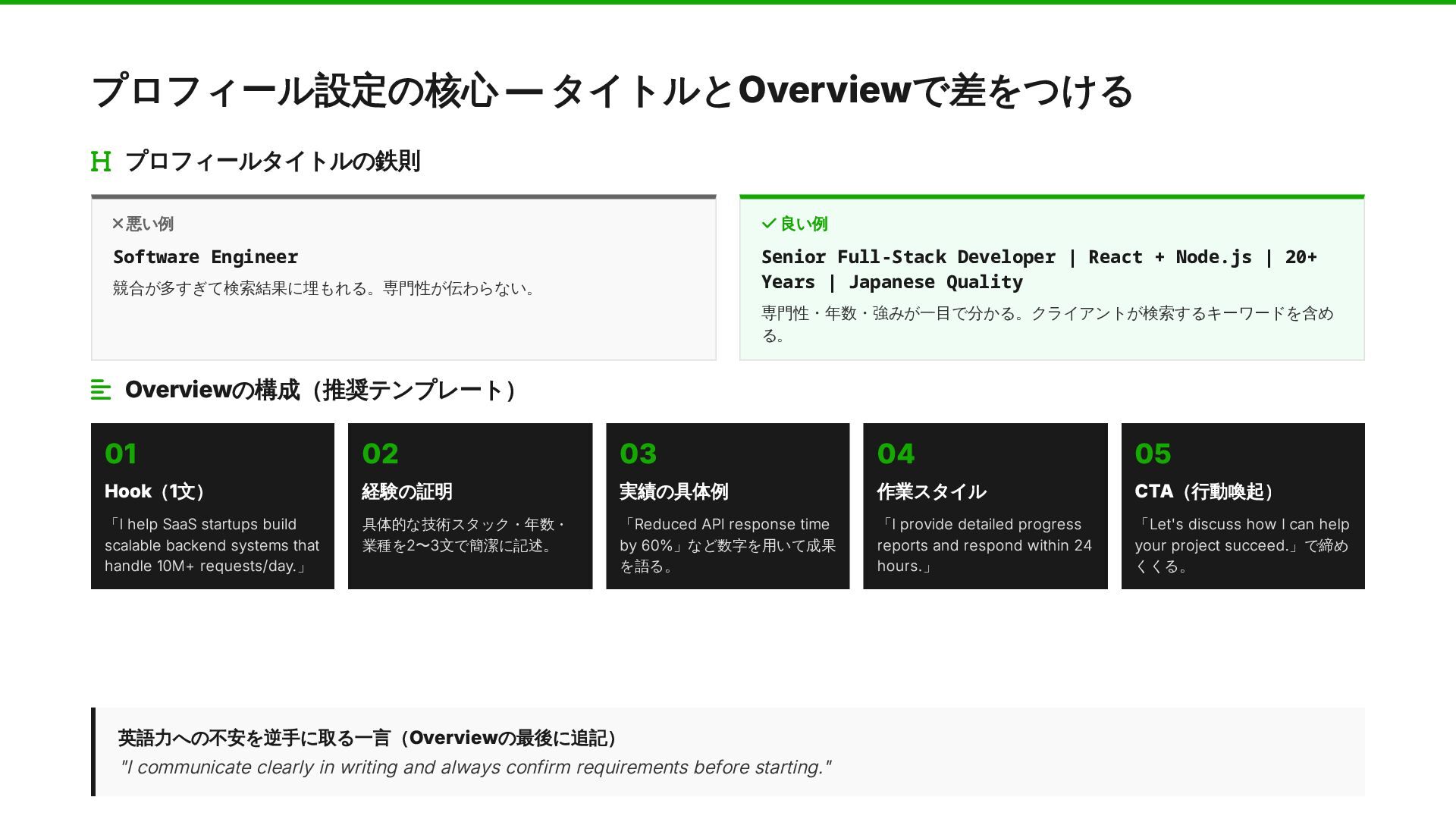Viewport: 1456px width, 819px height.
Task: Click the green 05 number badge
Action: coord(1153,453)
